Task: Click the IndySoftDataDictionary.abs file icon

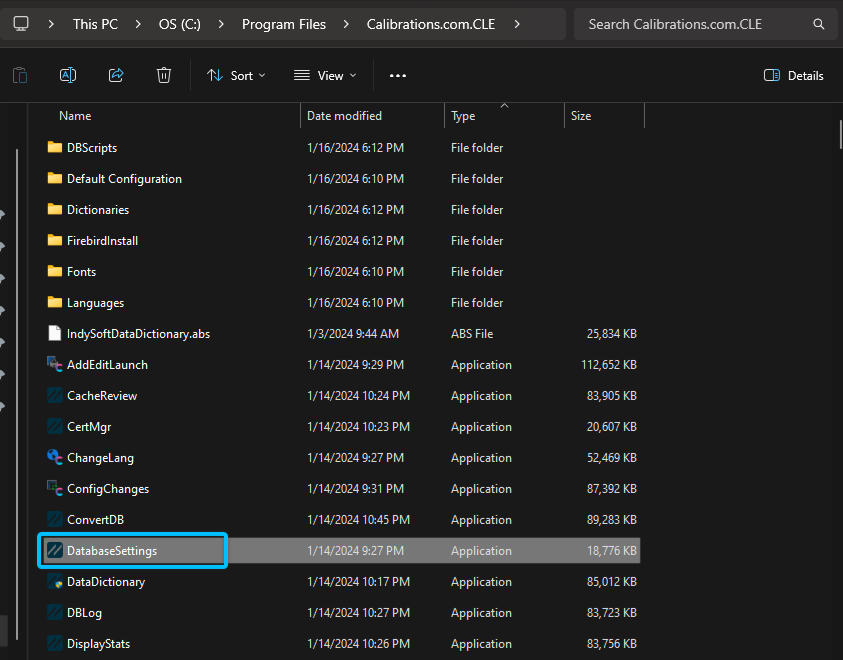Action: [55, 334]
